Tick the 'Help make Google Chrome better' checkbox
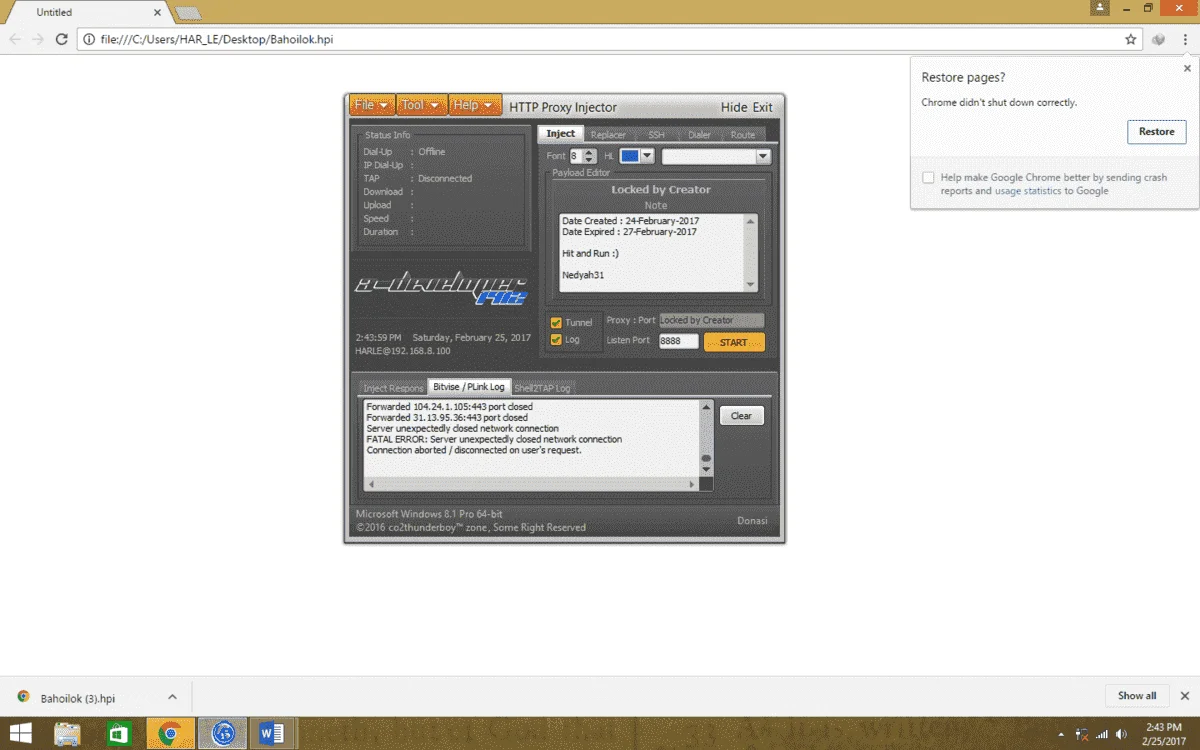Screen dimensions: 1200x750 coord(928,177)
